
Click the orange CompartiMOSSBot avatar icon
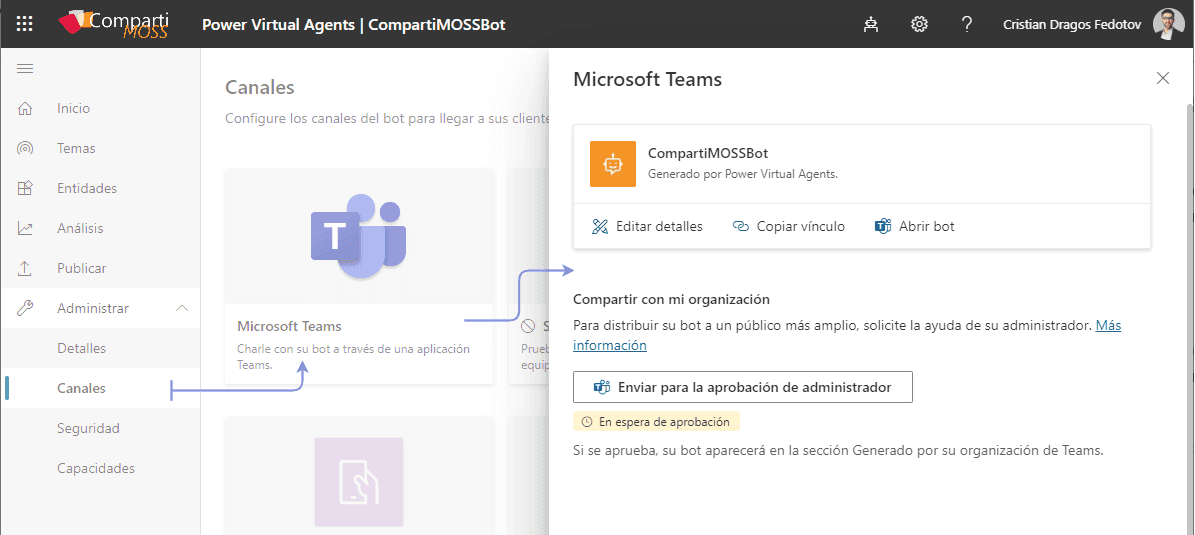(x=613, y=164)
